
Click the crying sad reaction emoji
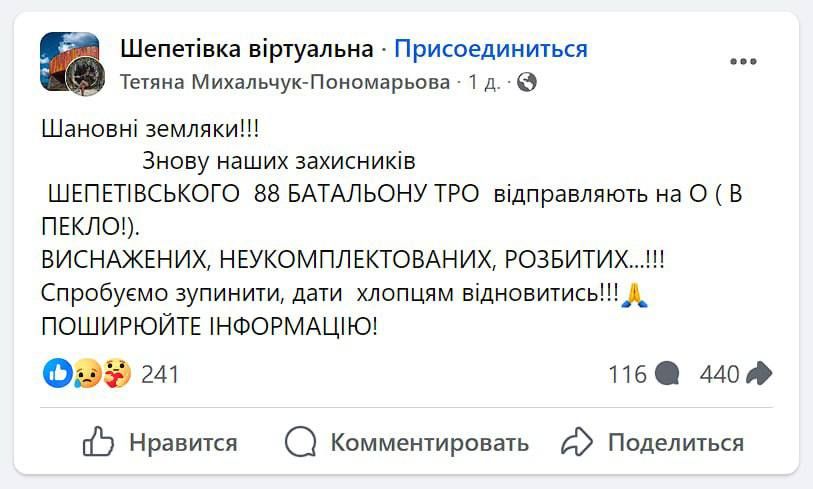(x=87, y=374)
